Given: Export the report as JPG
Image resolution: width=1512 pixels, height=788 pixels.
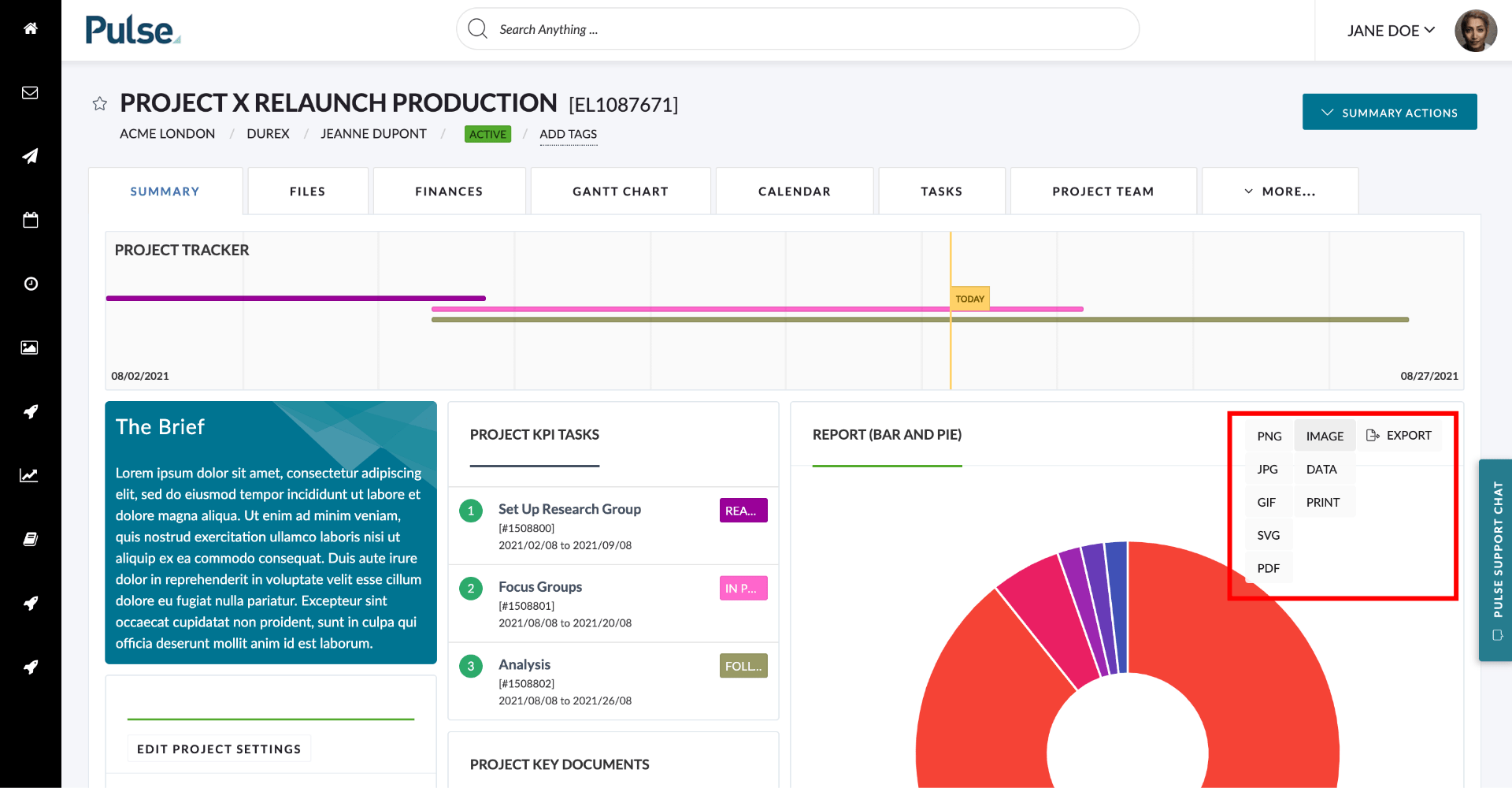Looking at the screenshot, I should (x=1269, y=469).
